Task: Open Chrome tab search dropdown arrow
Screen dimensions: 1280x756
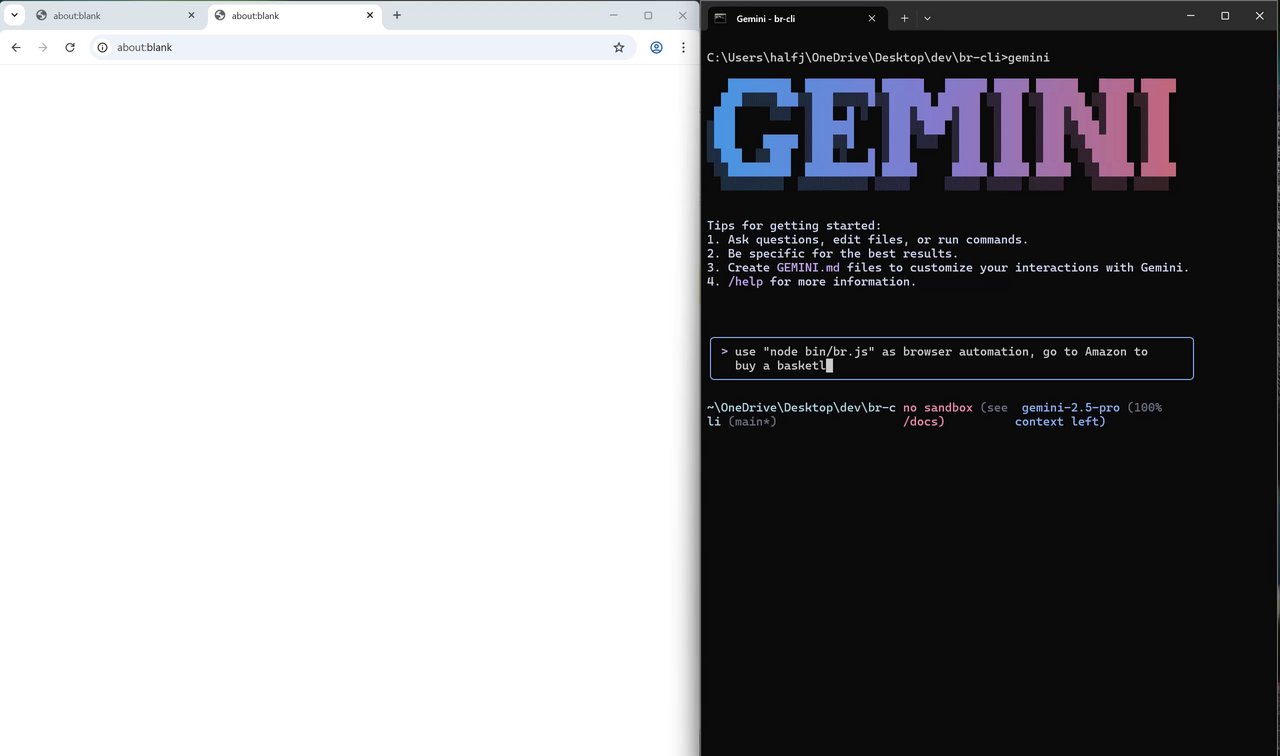Action: (15, 15)
